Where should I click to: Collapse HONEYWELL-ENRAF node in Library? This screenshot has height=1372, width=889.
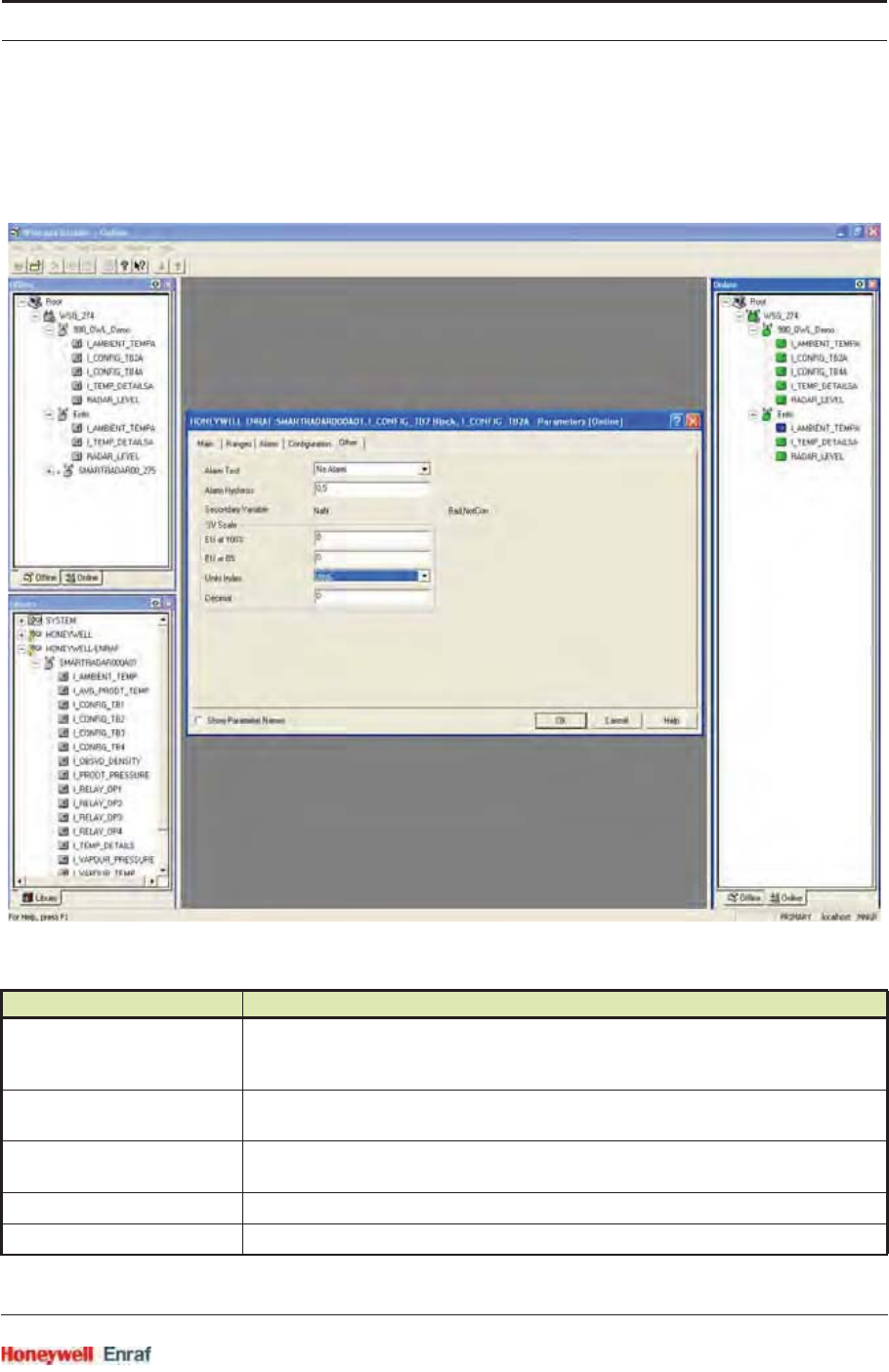pos(21,648)
